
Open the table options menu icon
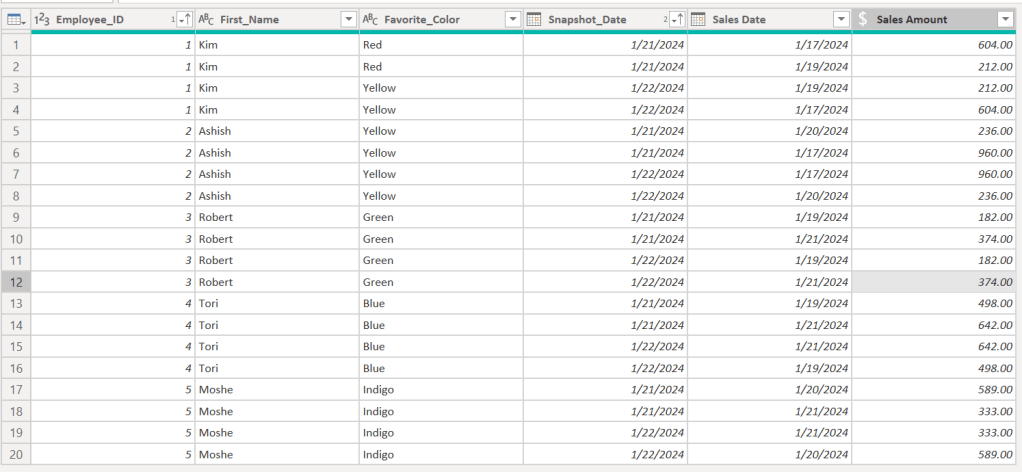(15, 19)
